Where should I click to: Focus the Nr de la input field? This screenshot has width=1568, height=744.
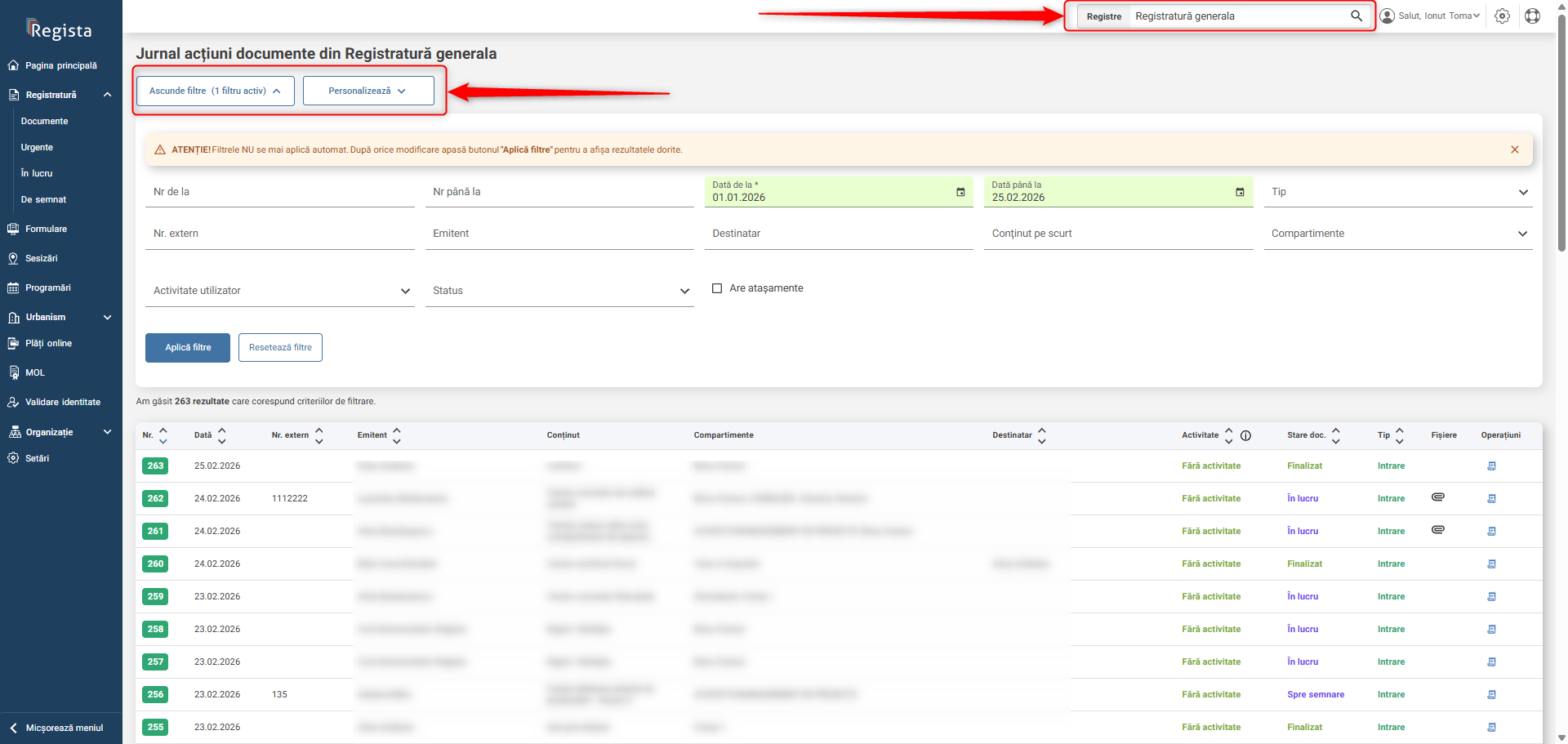click(x=280, y=192)
